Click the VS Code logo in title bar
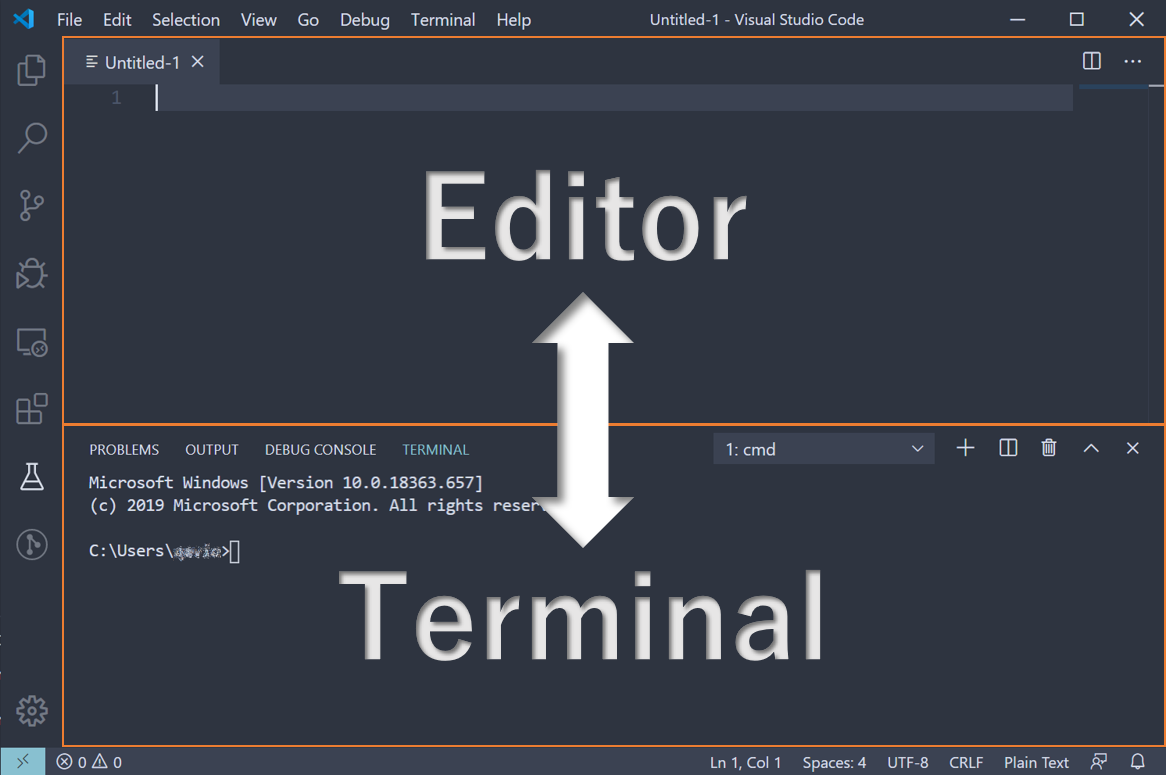The image size is (1166, 775). pyautogui.click(x=24, y=19)
